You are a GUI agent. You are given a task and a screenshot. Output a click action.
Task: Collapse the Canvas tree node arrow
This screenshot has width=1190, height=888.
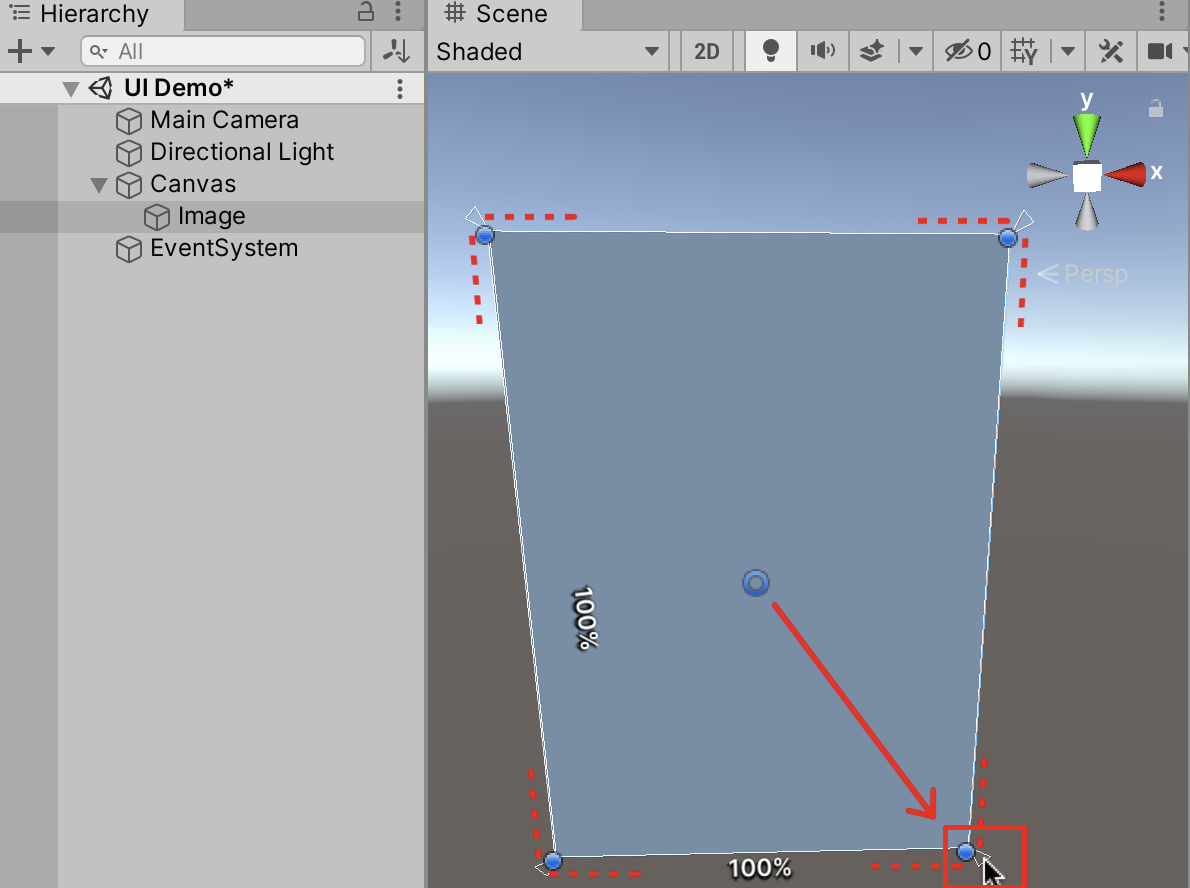click(x=99, y=185)
